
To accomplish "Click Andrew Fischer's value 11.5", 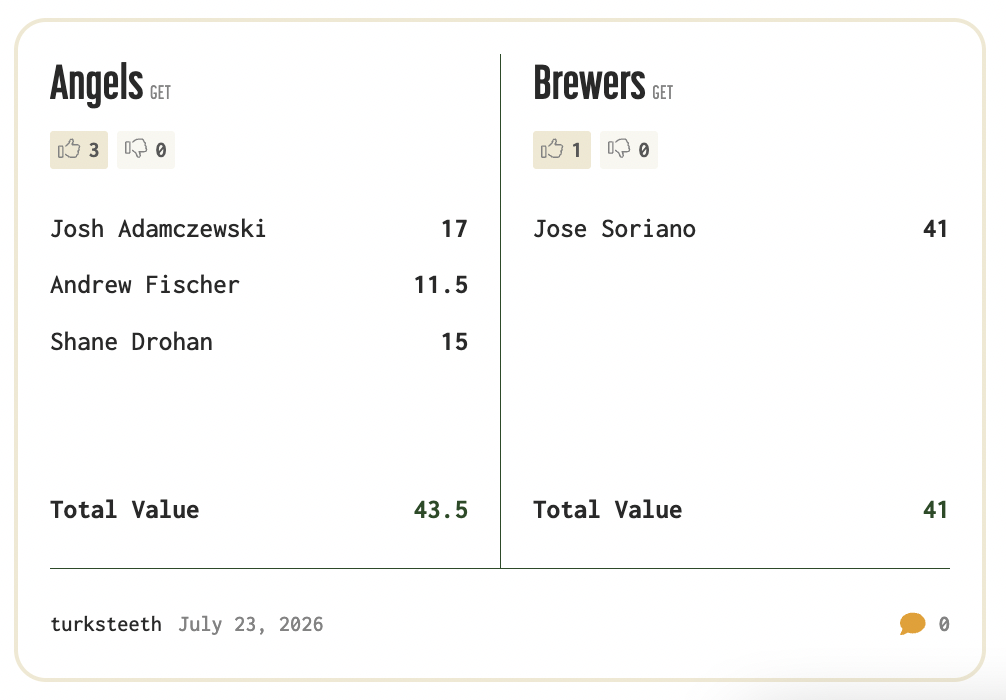I will click(x=441, y=285).
